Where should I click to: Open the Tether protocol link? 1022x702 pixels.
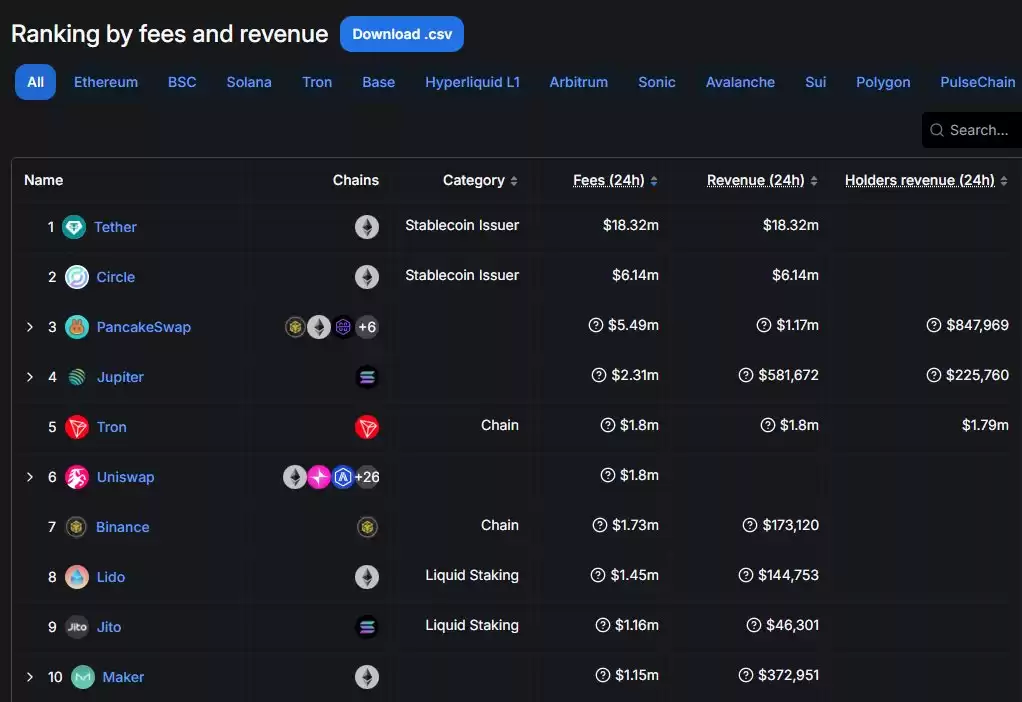coord(115,227)
